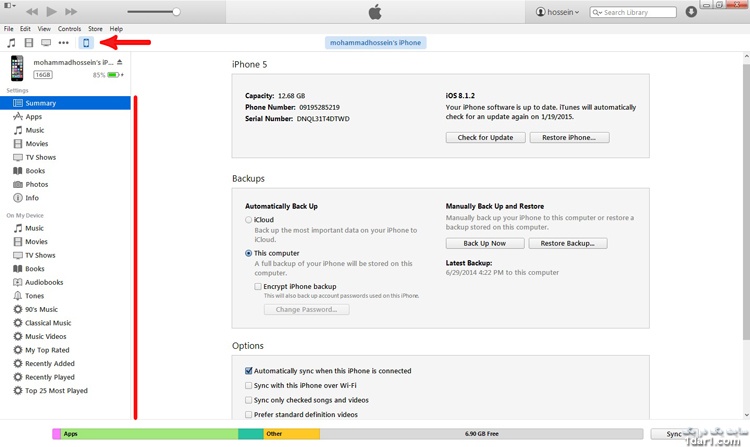Click the Check for Update button
Screen dimensions: 750x447
(x=485, y=137)
